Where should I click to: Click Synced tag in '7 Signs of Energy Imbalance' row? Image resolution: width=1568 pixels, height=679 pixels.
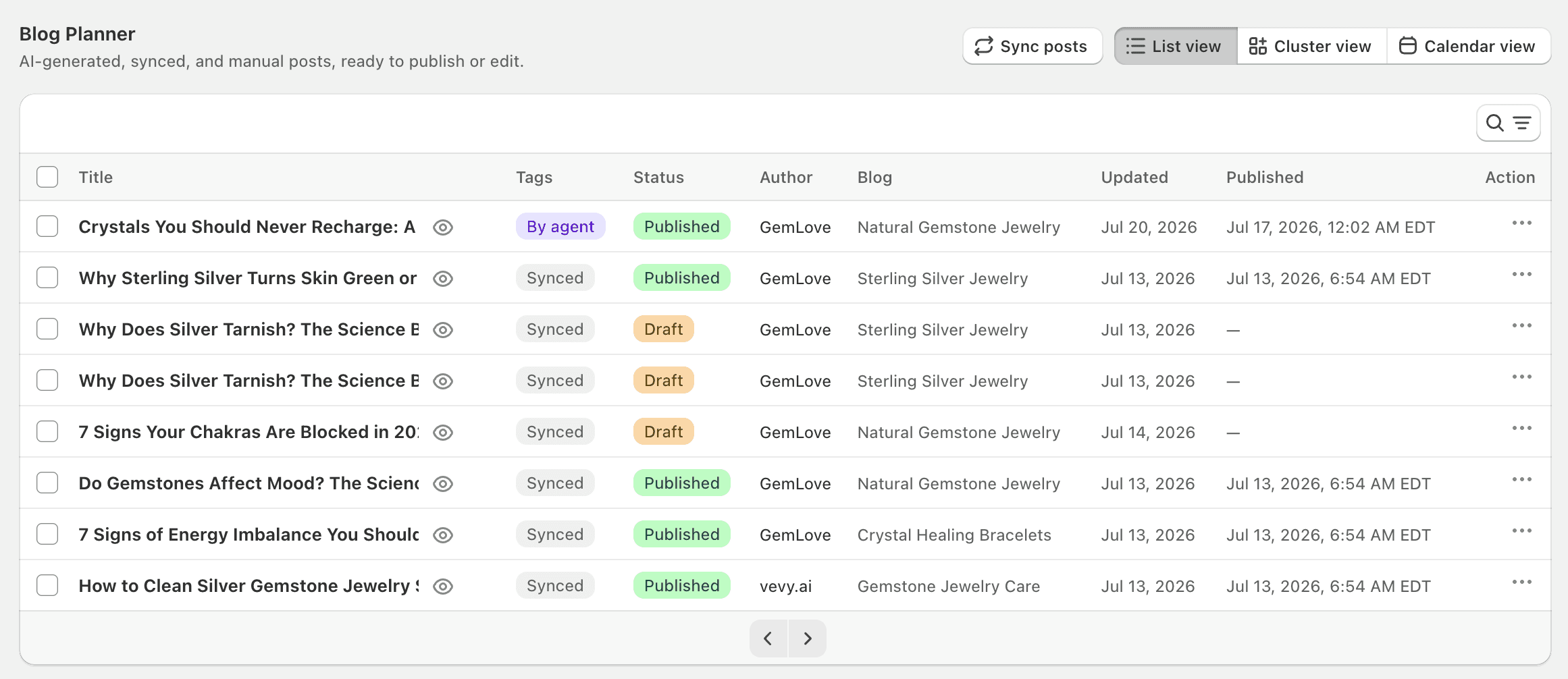pyautogui.click(x=555, y=535)
